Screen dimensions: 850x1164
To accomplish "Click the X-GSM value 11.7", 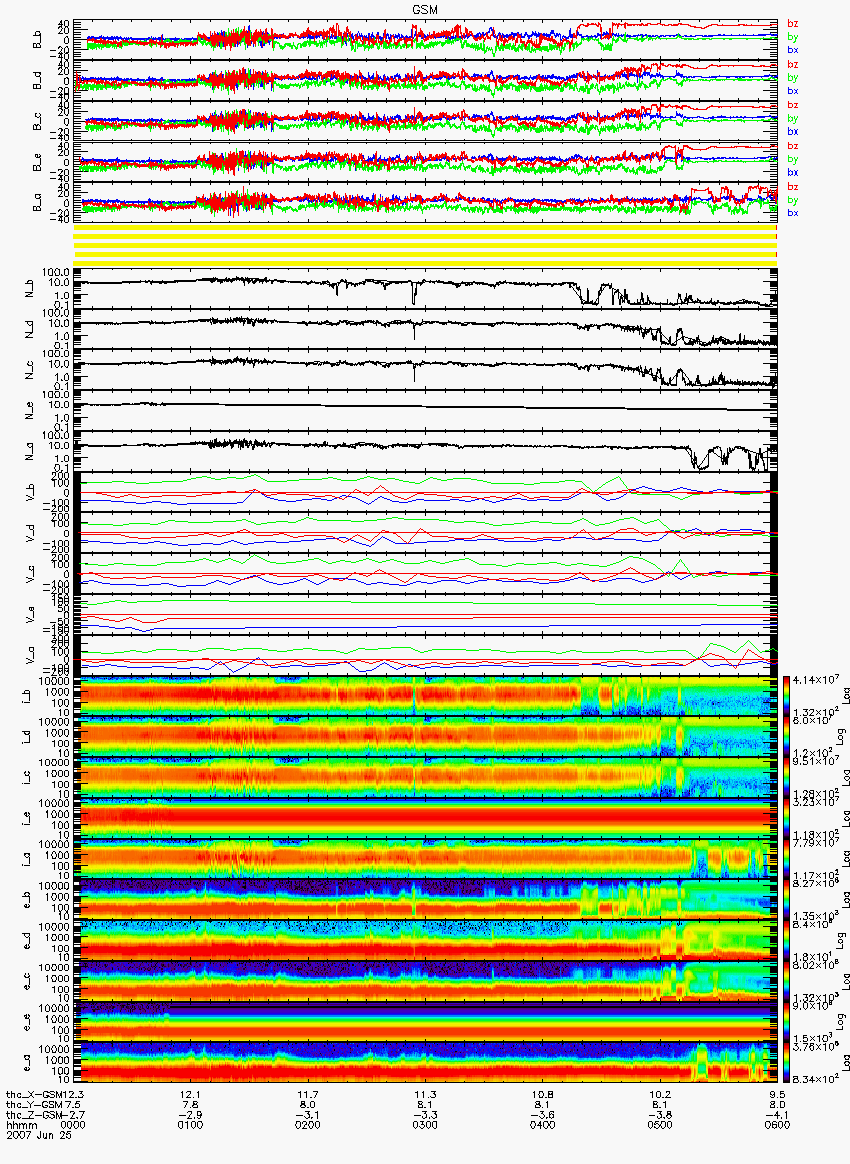I will (x=307, y=1096).
